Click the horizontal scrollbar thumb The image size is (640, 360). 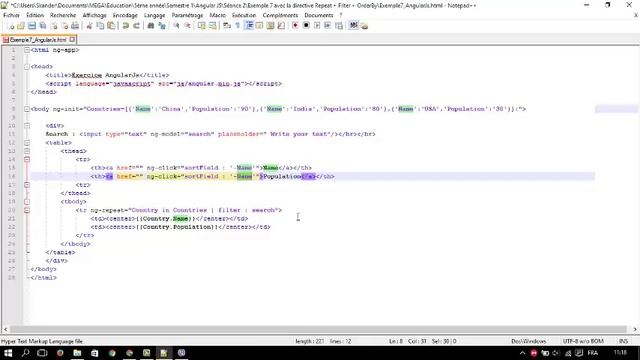pos(318,329)
